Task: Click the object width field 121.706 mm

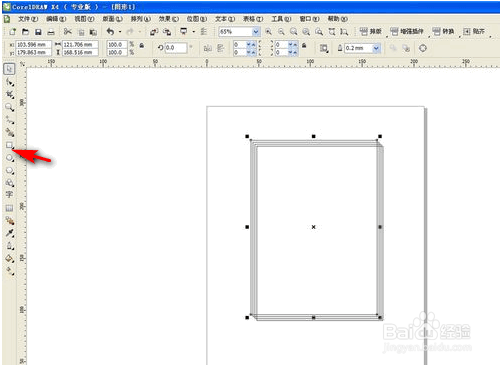Action: [x=80, y=44]
